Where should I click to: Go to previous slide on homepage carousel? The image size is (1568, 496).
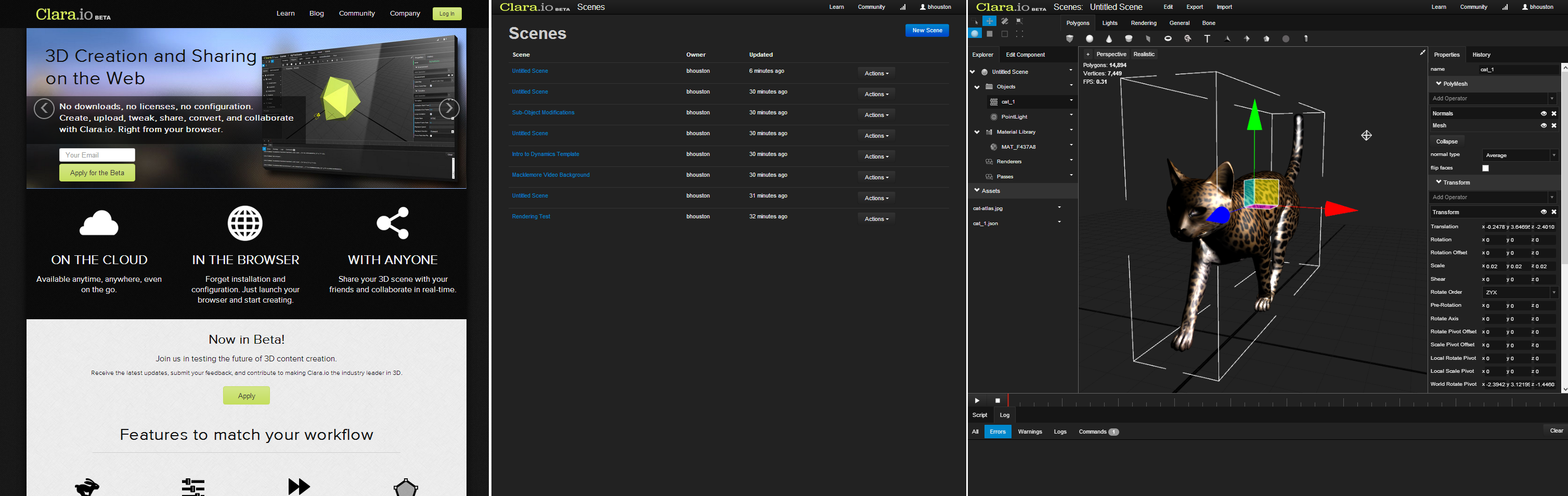[x=44, y=109]
